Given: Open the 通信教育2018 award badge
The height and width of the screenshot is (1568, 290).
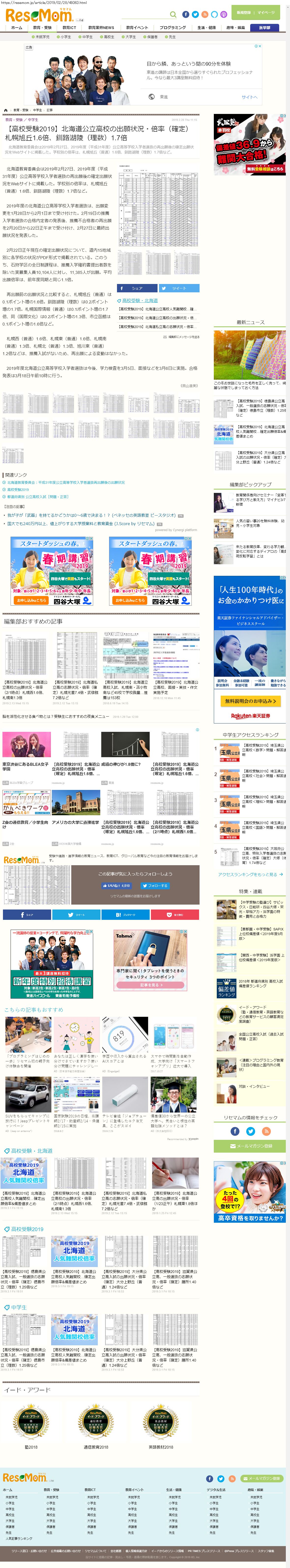Looking at the screenshot, I should pyautogui.click(x=96, y=1422).
